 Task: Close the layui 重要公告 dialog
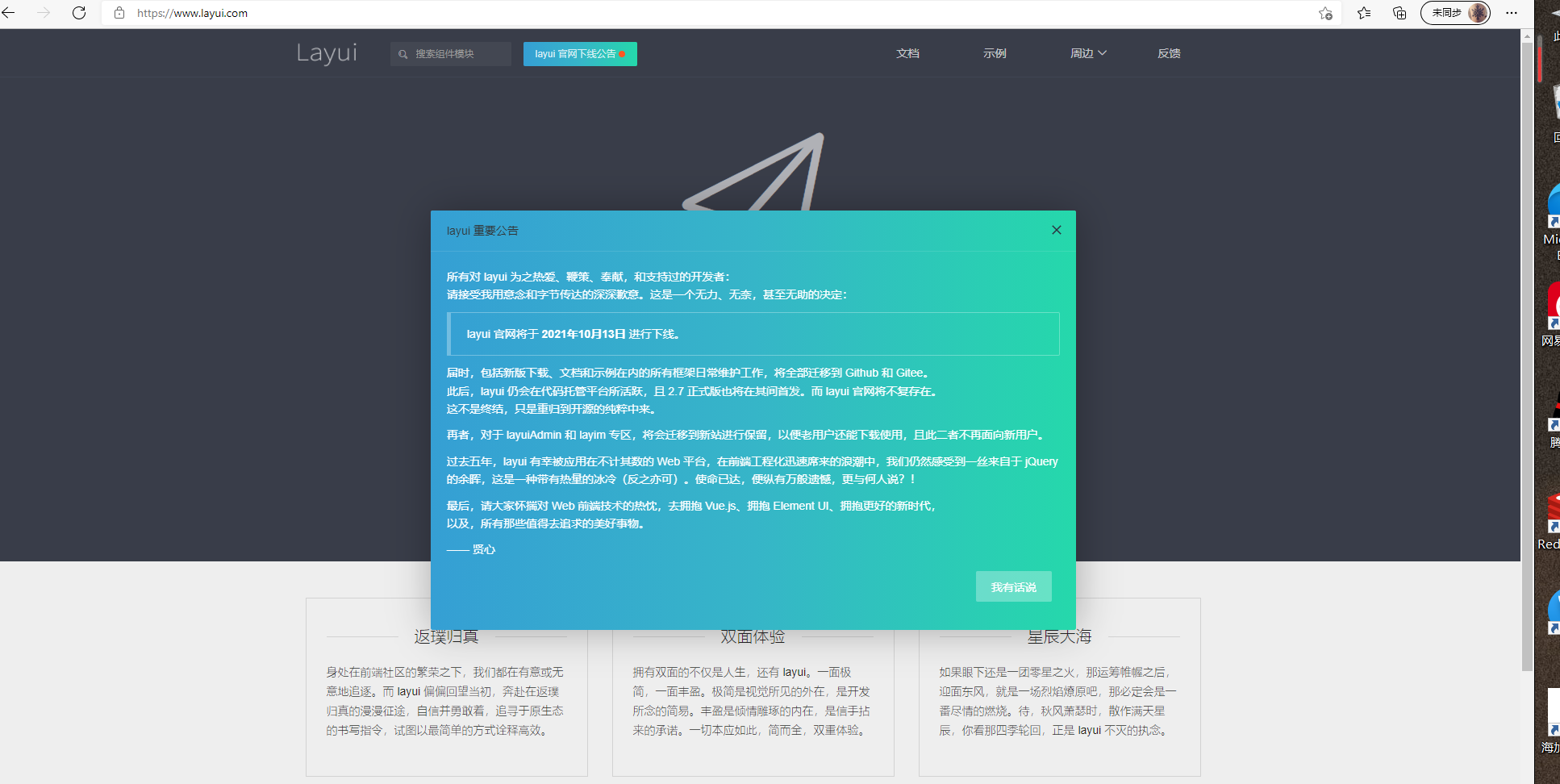tap(1056, 230)
